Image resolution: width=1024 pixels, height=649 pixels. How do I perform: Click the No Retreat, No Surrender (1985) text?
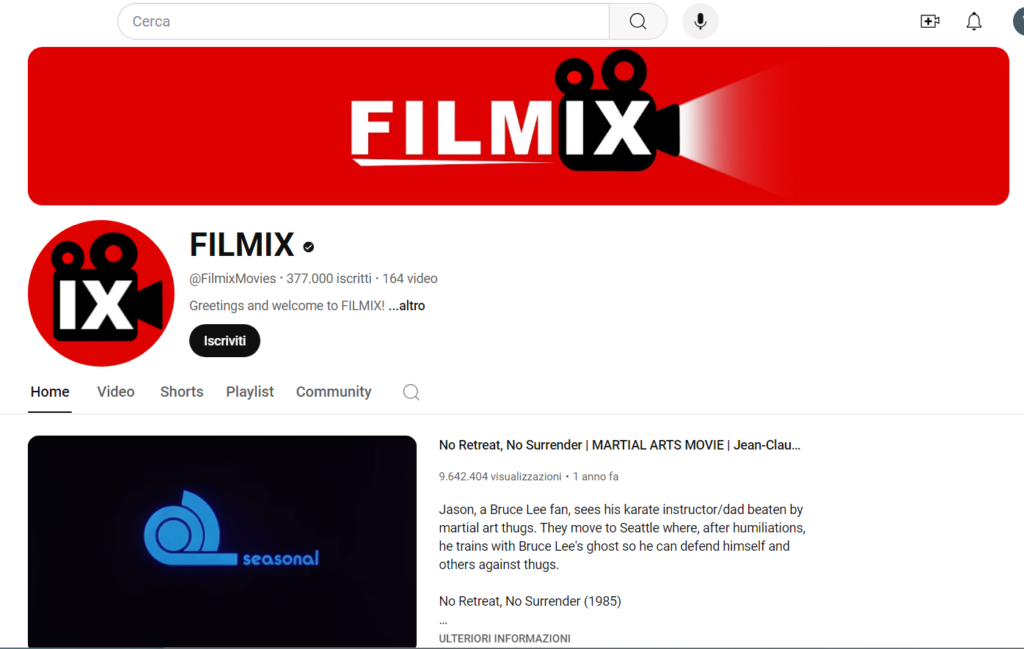pos(530,601)
